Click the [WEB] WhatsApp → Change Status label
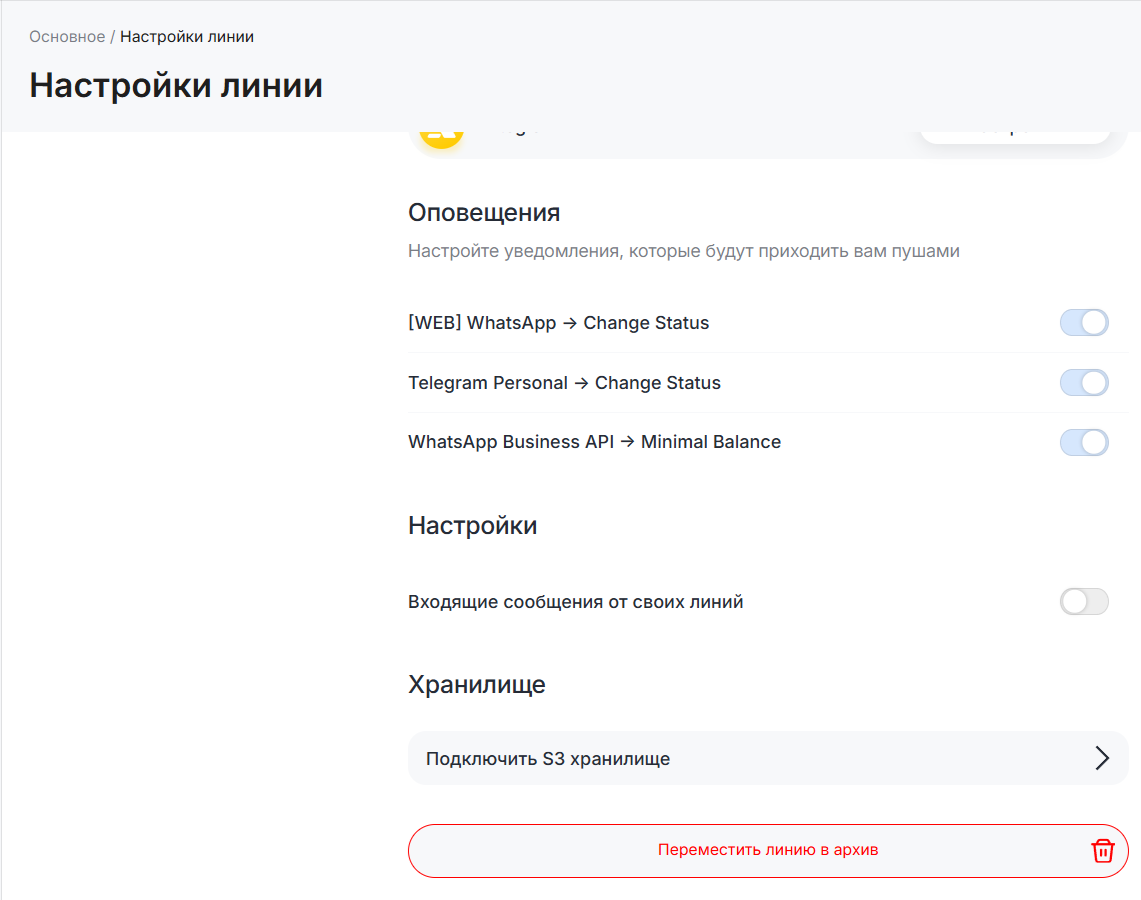The width and height of the screenshot is (1141, 900). (x=558, y=323)
